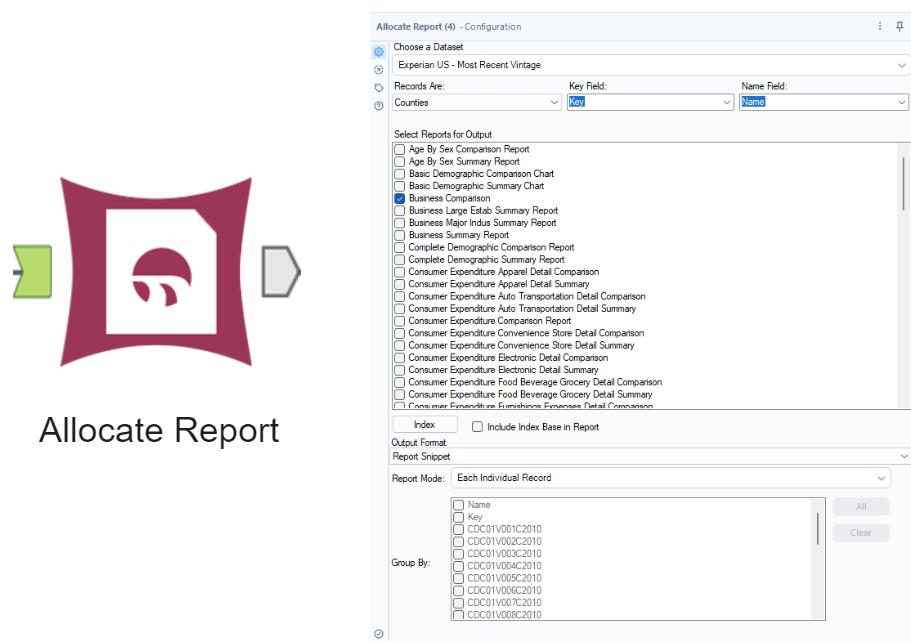Check Consumer Expenditure Electronic Detail Comparison
This screenshot has height=642, width=911.
coord(400,358)
